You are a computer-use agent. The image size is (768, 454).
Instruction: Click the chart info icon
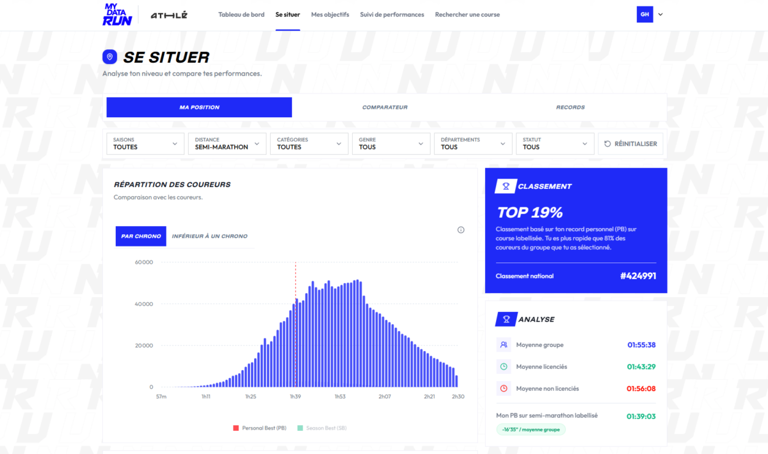[461, 230]
